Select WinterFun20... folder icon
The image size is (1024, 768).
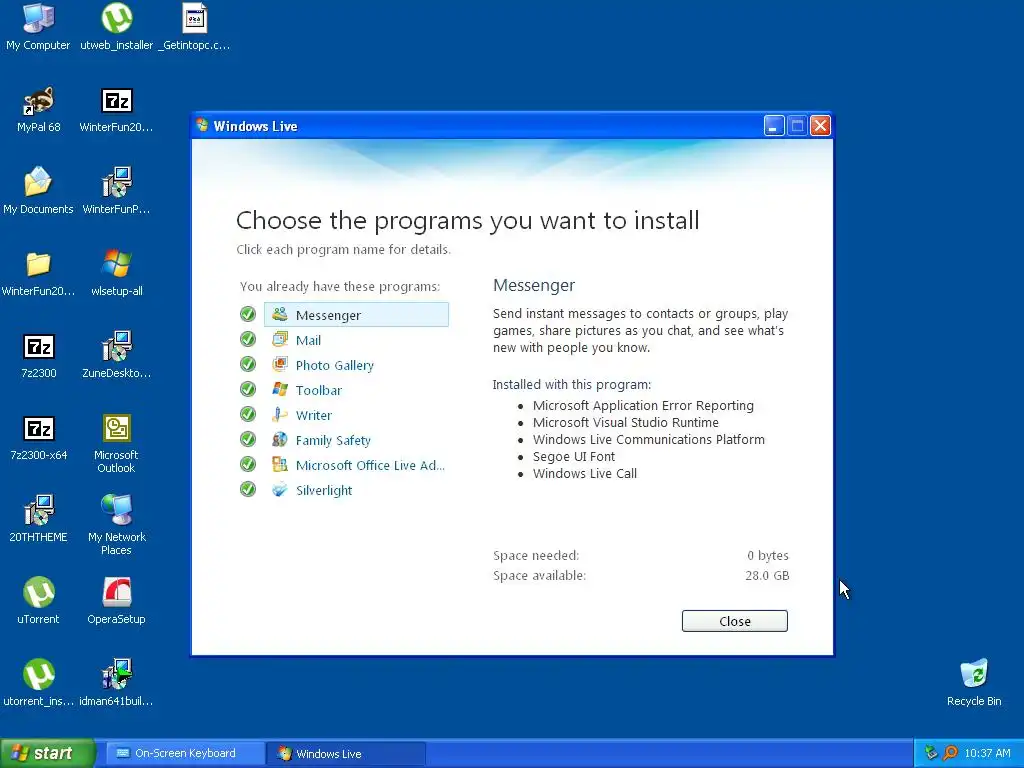click(38, 273)
